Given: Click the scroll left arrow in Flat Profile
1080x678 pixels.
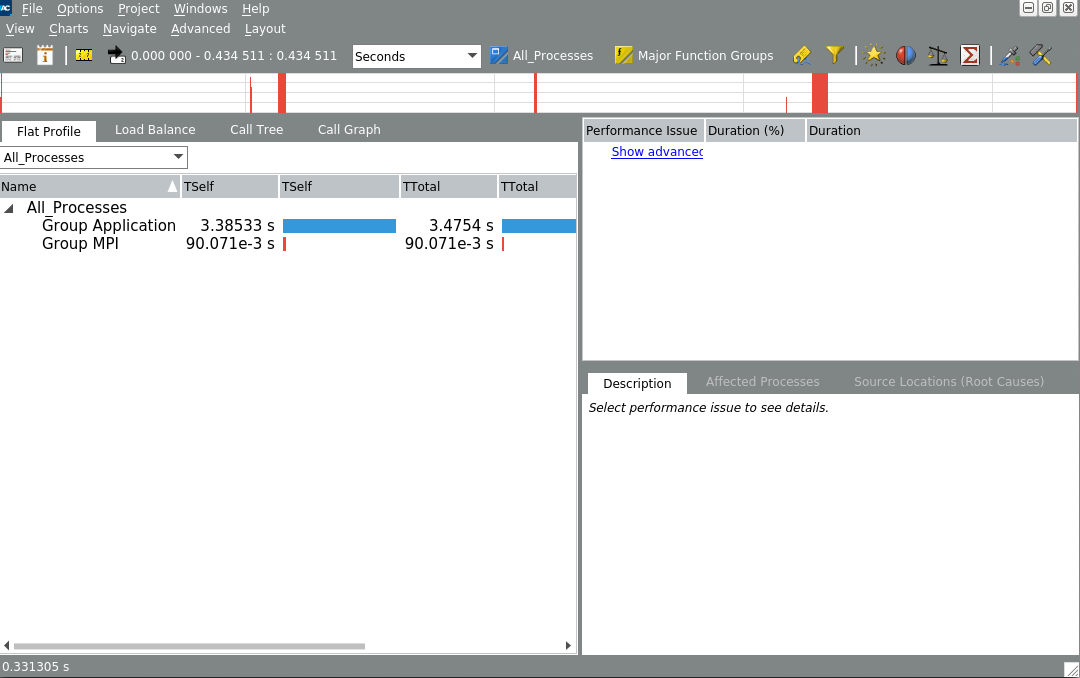Looking at the screenshot, I should (6, 646).
